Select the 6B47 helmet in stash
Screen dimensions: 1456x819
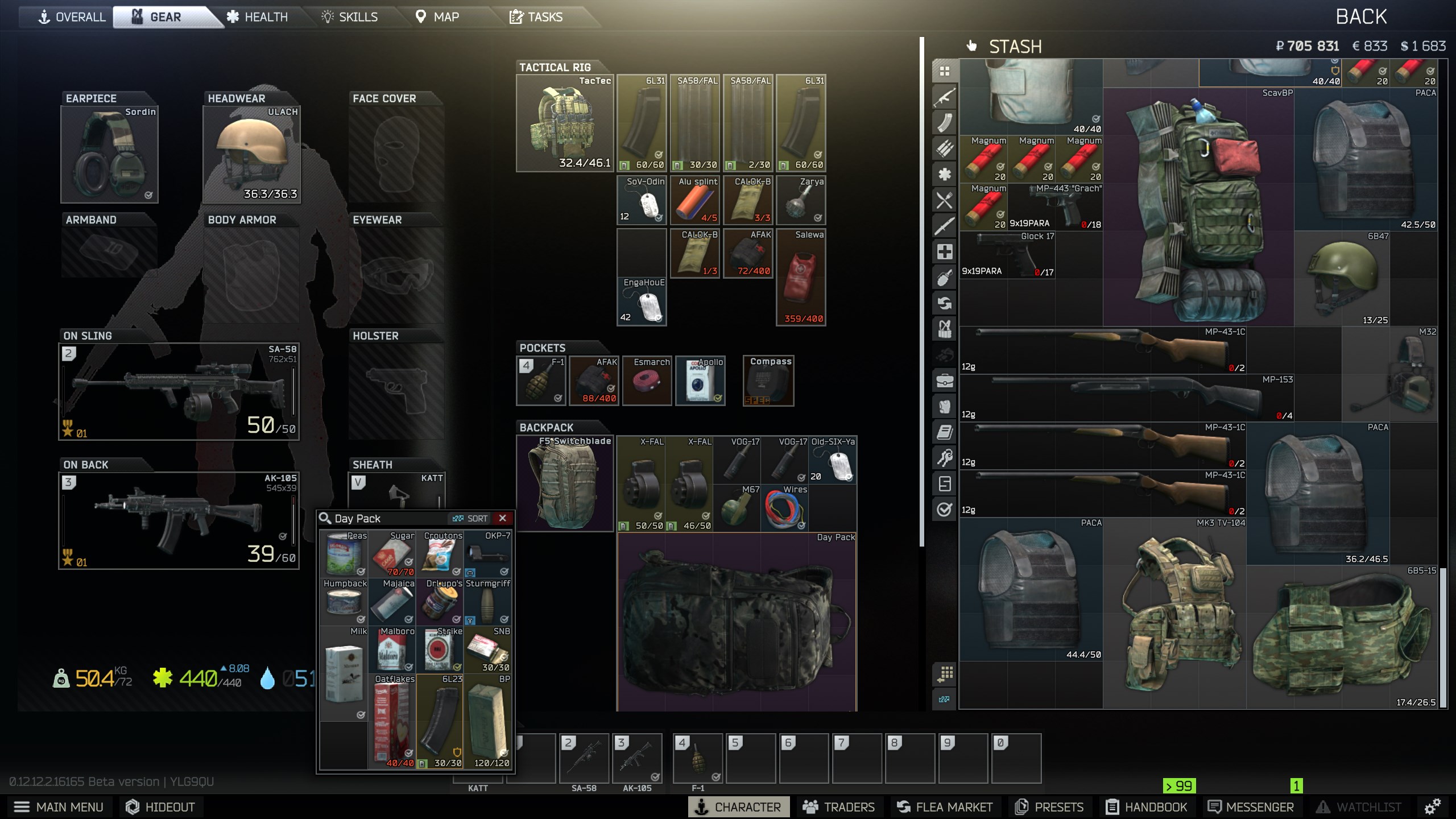coord(1342,278)
